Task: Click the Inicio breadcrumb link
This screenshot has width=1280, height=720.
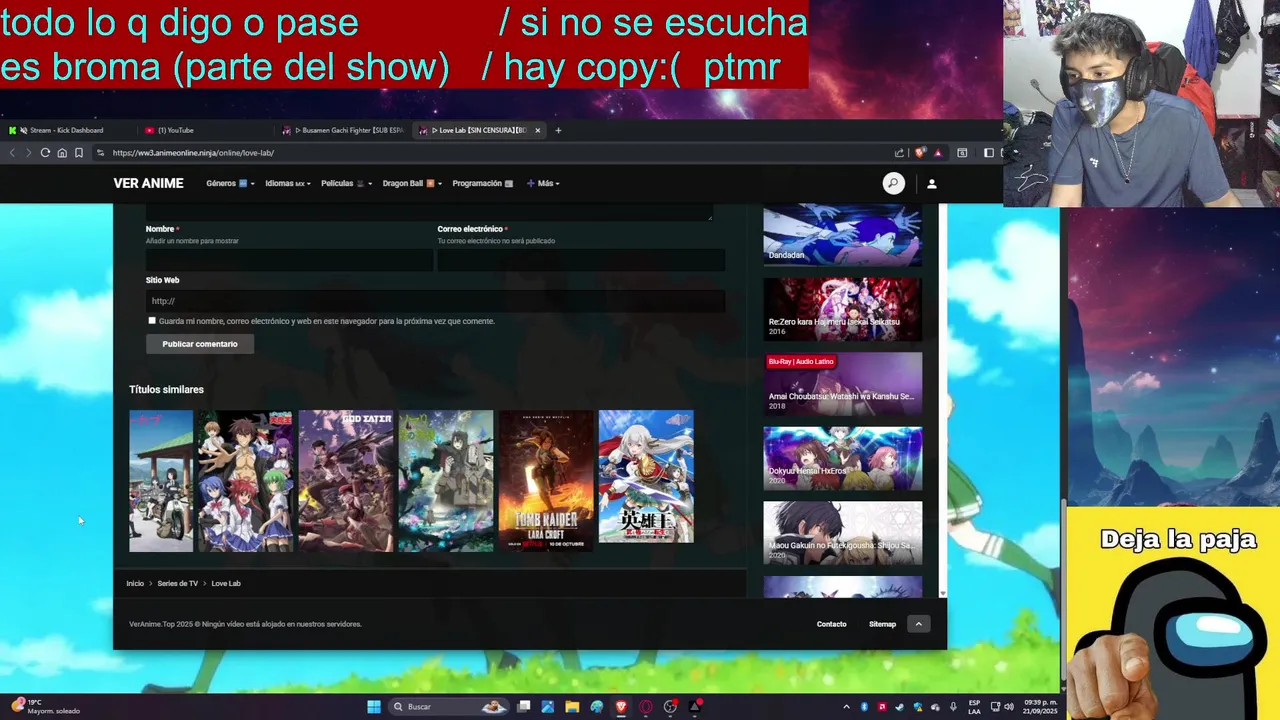Action: 135,584
